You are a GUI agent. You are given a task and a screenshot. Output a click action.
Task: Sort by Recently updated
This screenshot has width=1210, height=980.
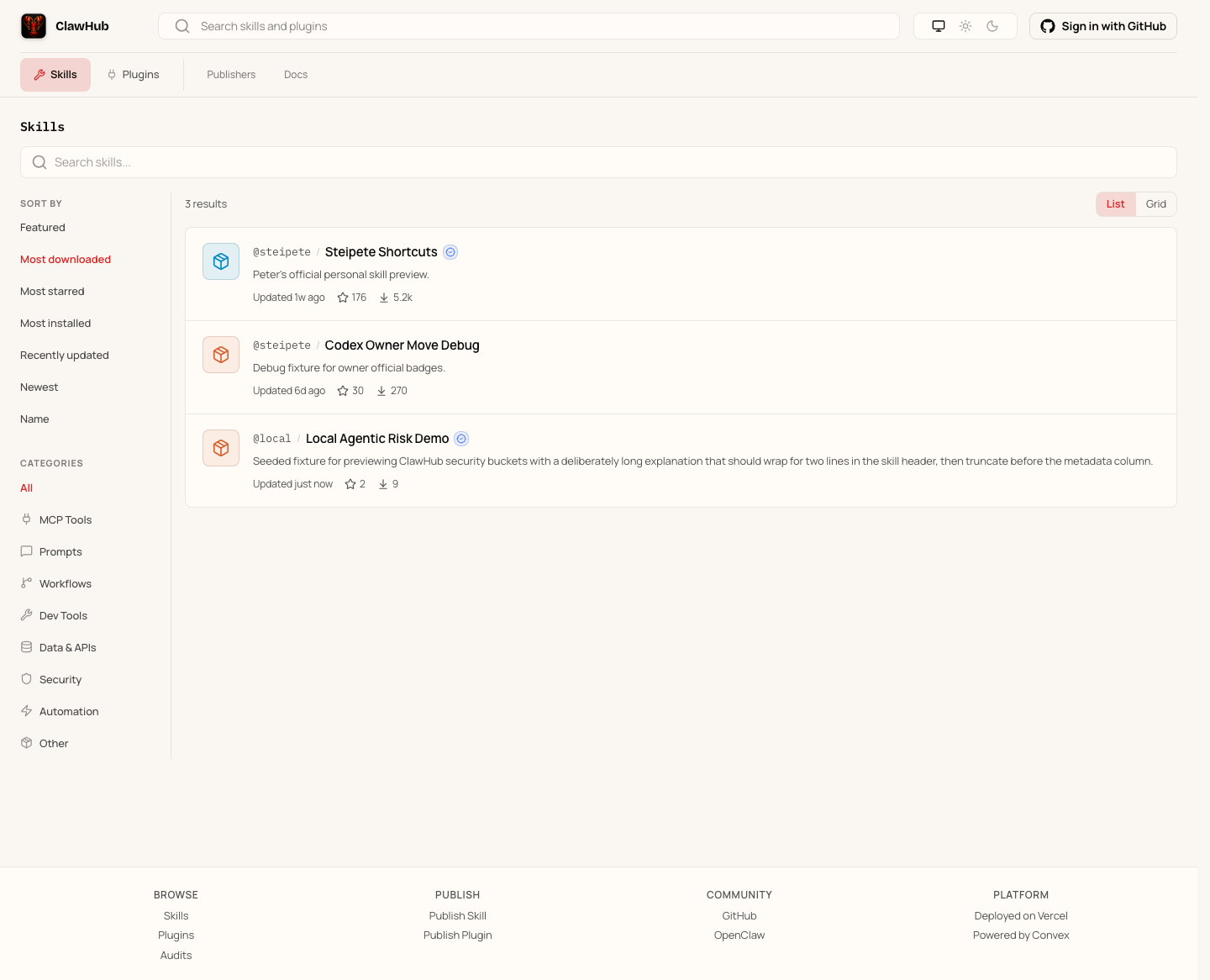coord(65,356)
